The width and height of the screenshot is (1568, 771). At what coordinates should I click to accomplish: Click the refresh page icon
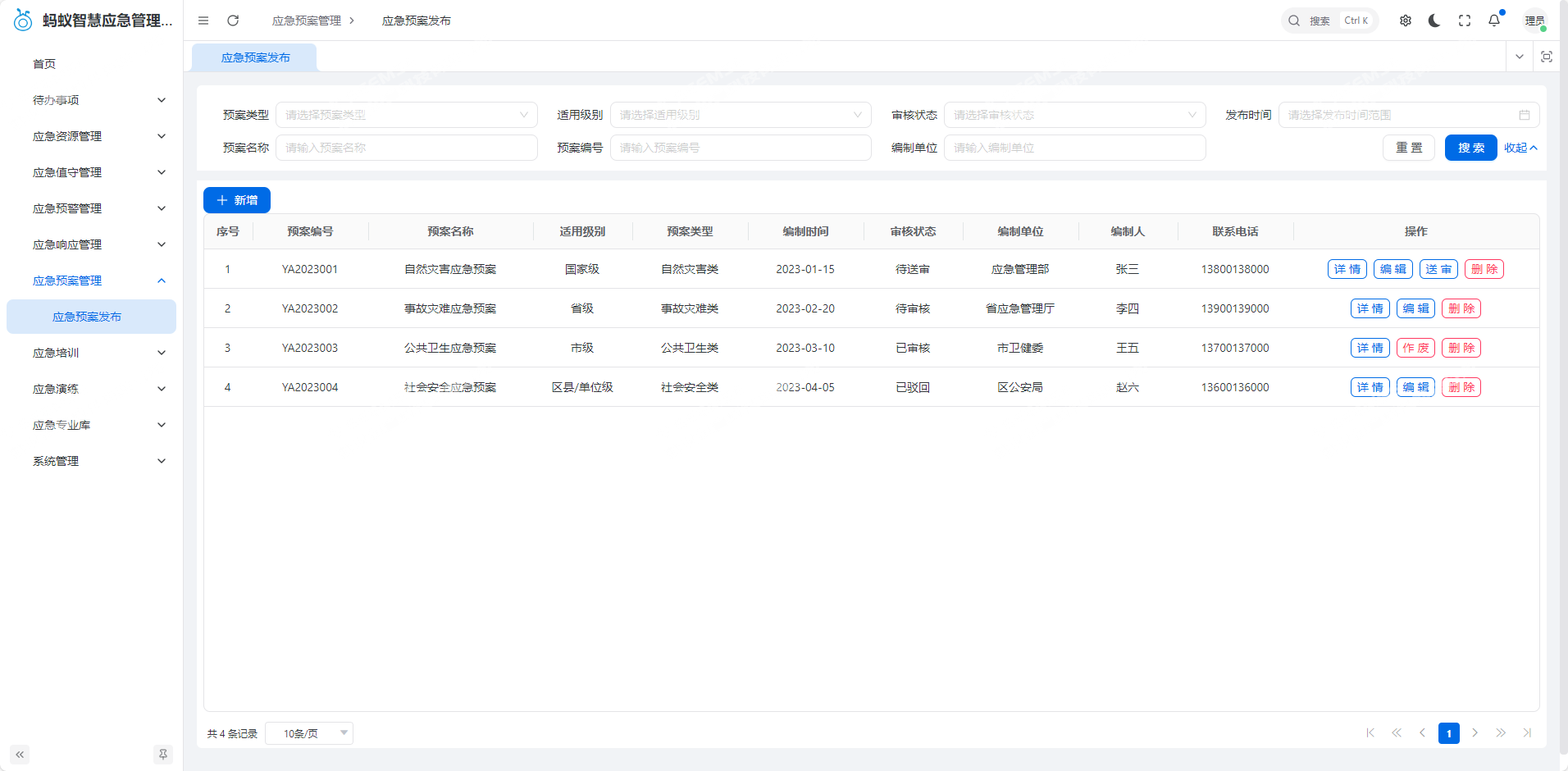pyautogui.click(x=233, y=21)
